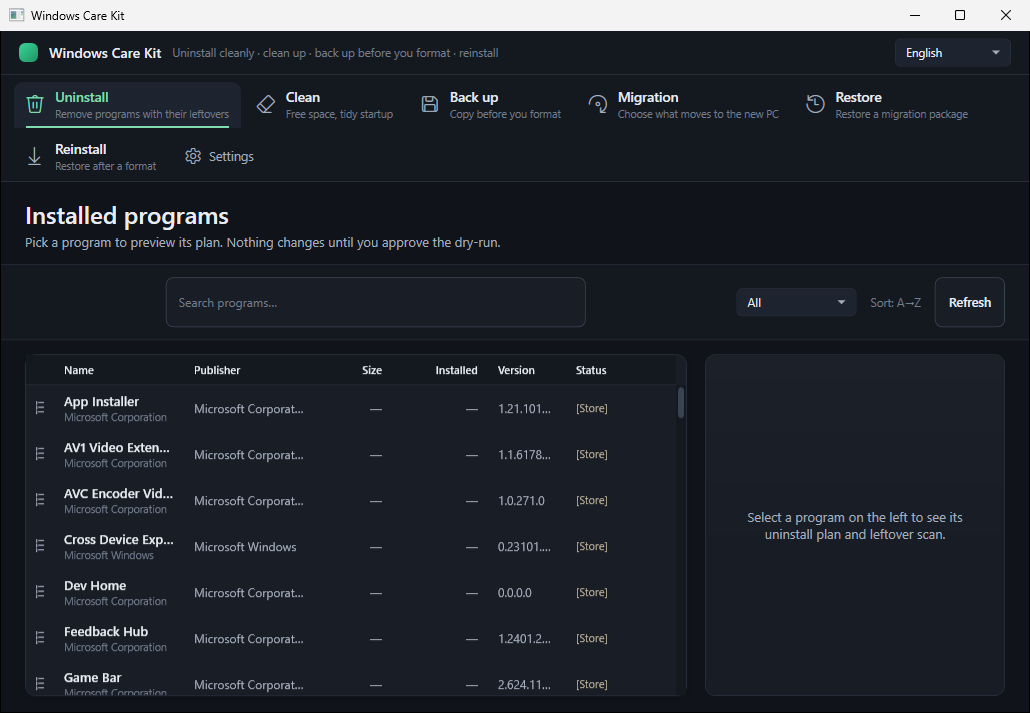Click the Microsoft Corporat... publisher in the App Installer row
The width and height of the screenshot is (1030, 713).
248,409
